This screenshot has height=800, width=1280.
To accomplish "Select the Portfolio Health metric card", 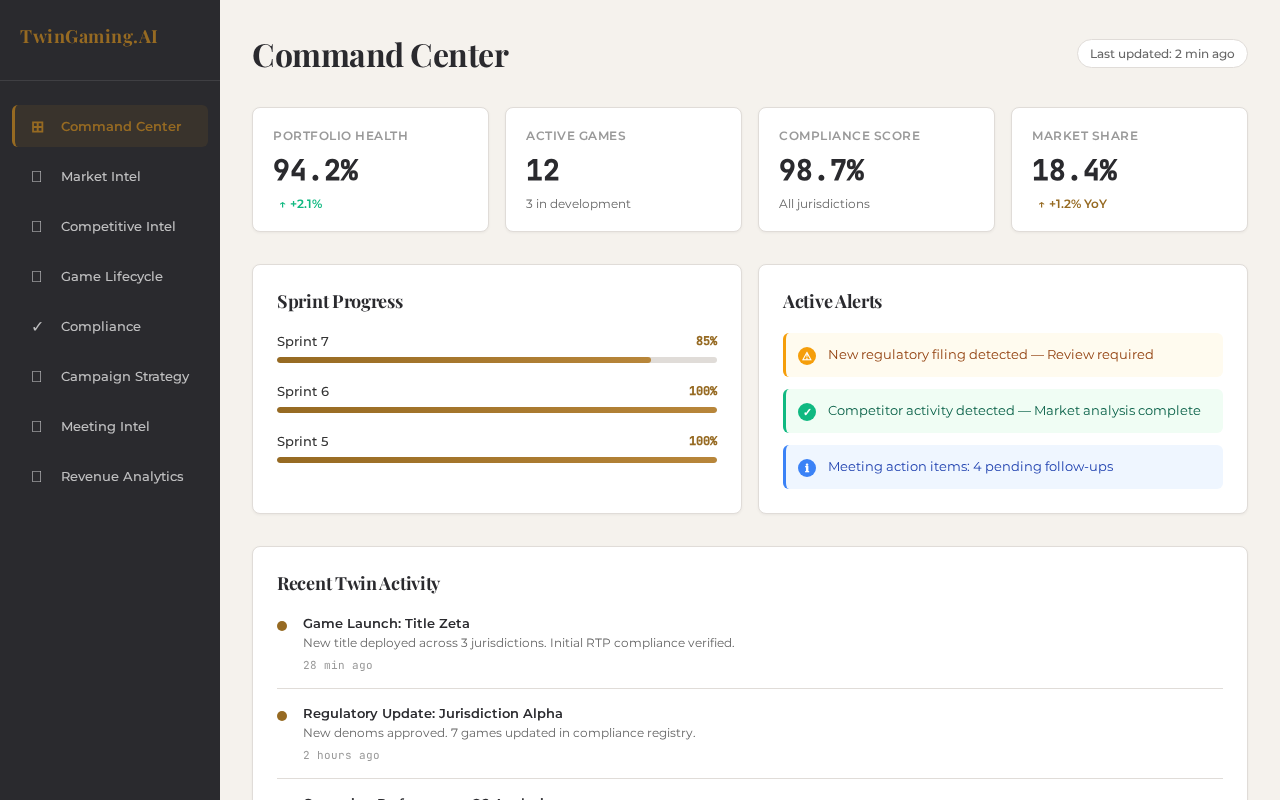I will (370, 169).
